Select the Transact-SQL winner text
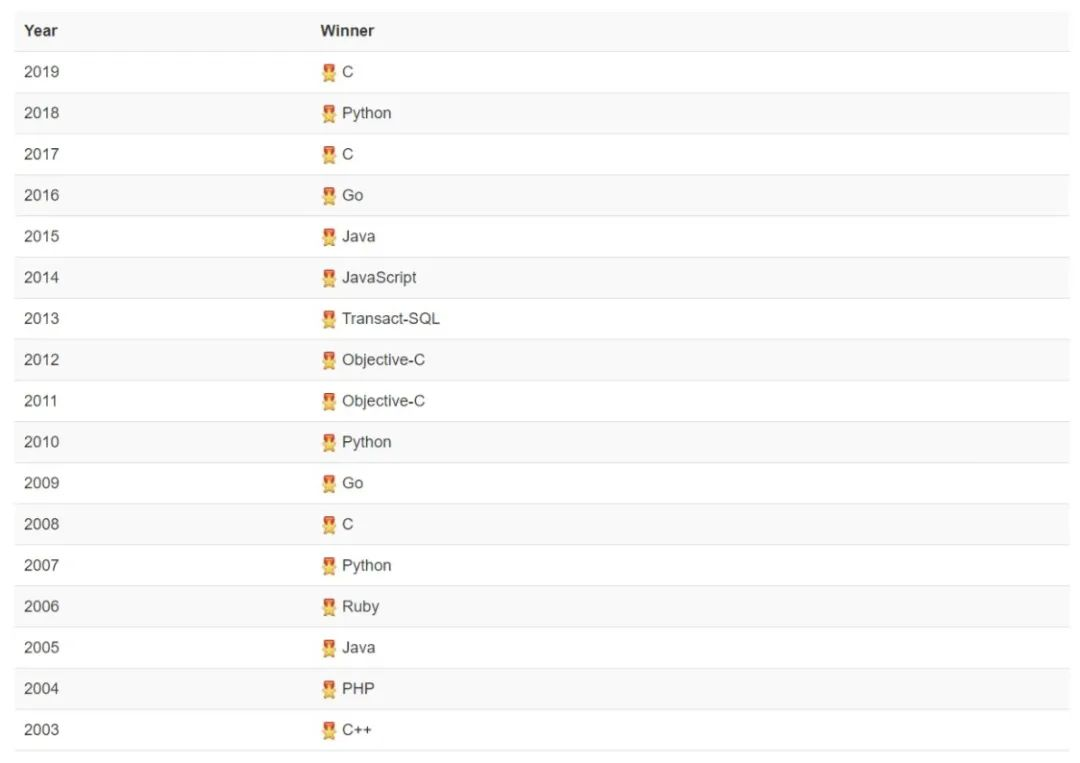The height and width of the screenshot is (763, 1080). click(x=391, y=319)
